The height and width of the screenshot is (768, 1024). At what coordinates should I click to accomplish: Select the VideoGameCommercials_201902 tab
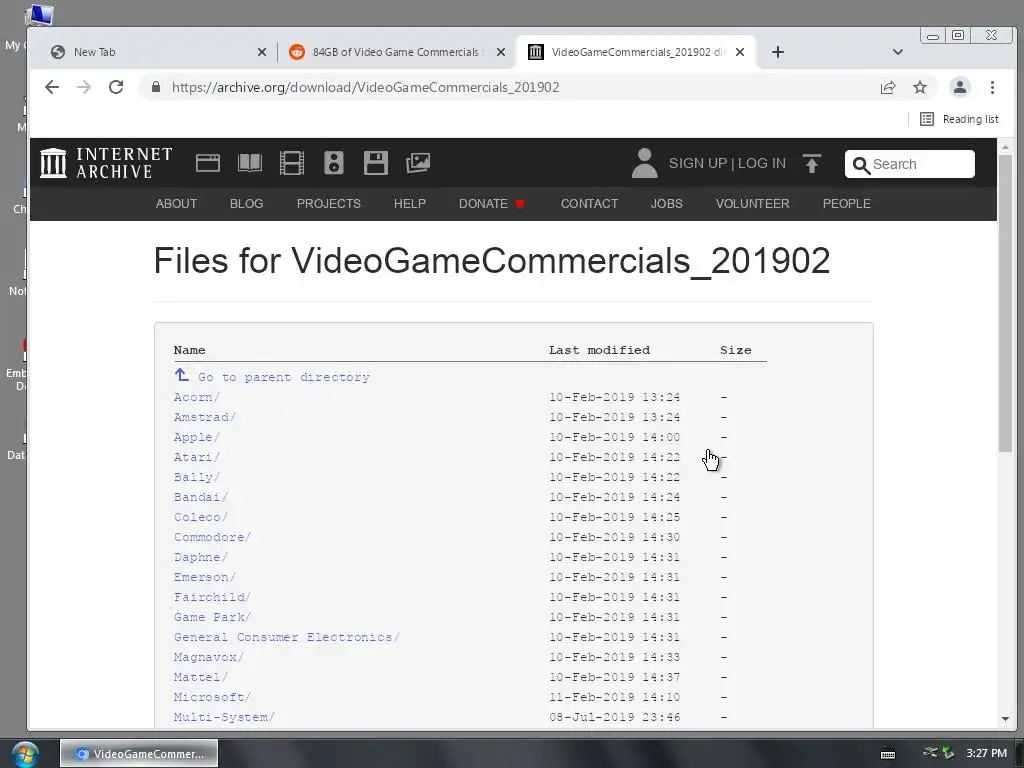(637, 52)
